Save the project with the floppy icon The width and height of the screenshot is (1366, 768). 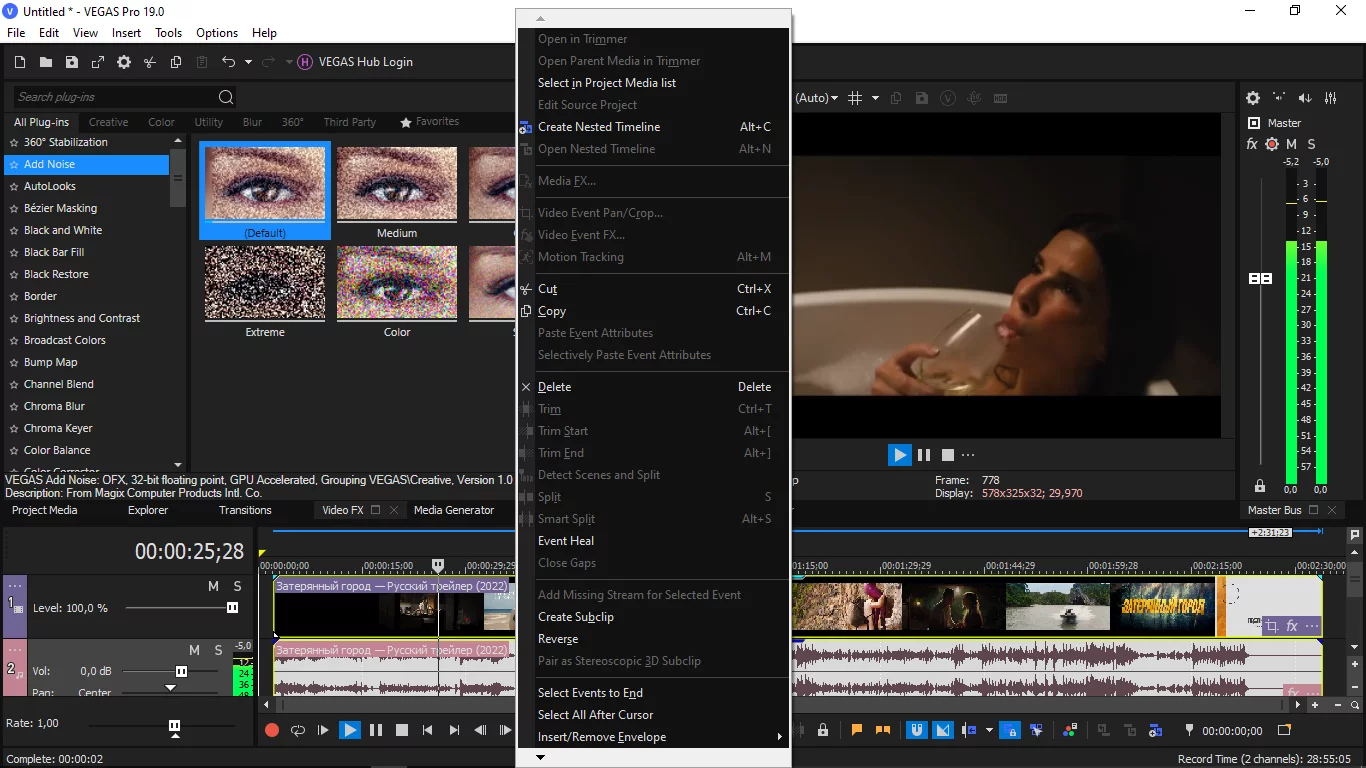coord(72,62)
